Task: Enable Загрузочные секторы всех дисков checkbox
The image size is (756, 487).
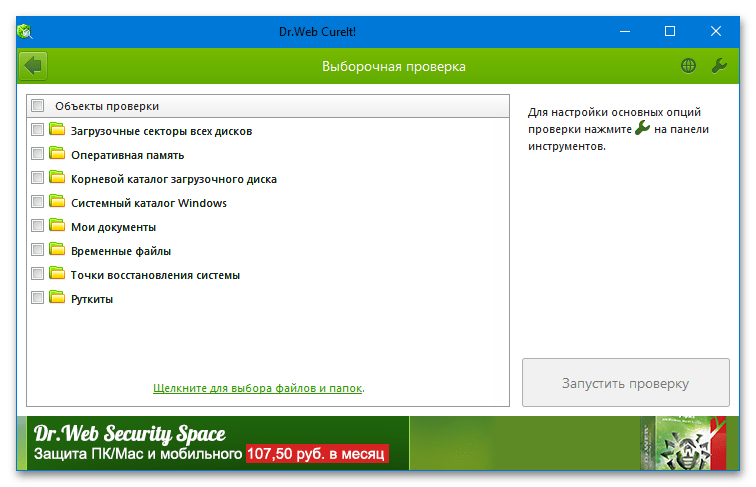Action: click(x=38, y=130)
